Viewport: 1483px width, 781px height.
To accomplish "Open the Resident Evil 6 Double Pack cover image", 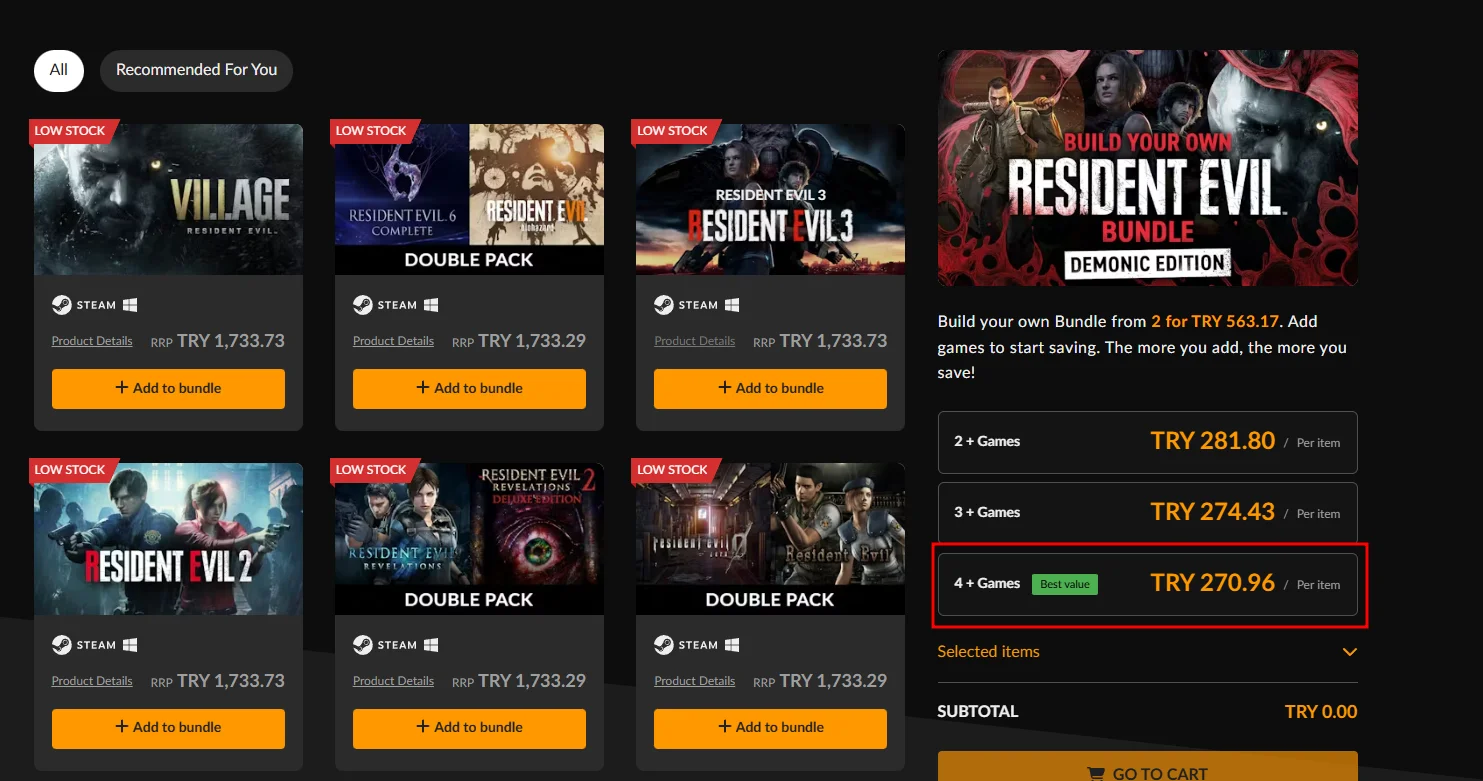I will click(469, 199).
